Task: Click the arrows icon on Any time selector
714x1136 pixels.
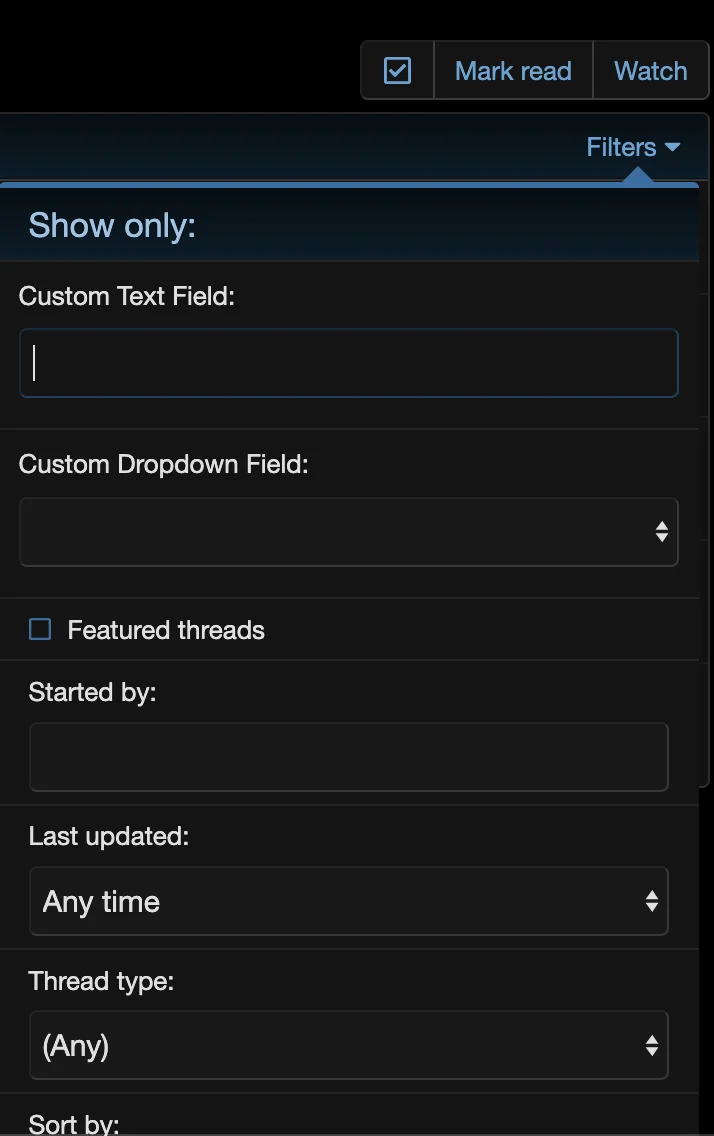Action: [652, 901]
